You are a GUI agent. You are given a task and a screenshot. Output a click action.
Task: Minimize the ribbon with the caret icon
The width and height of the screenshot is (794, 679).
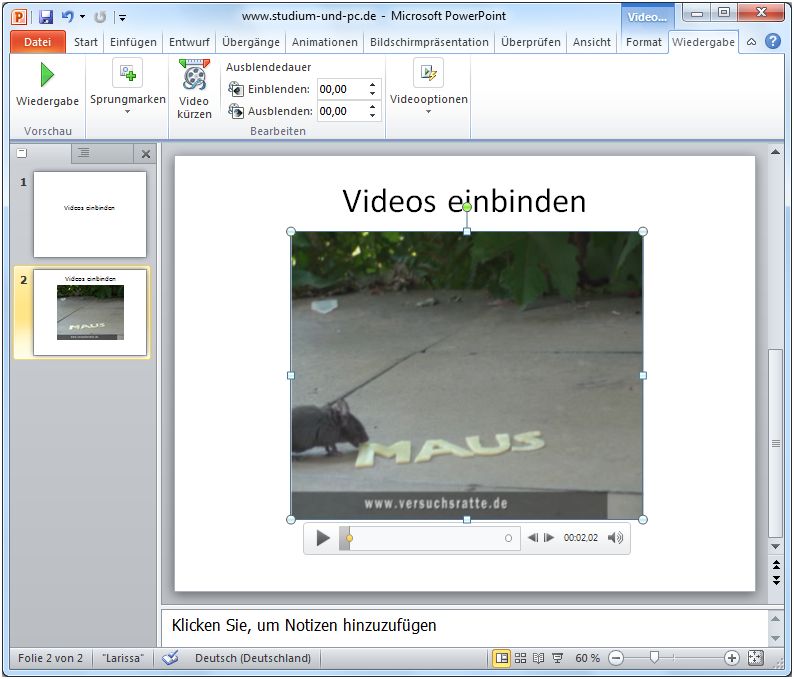pyautogui.click(x=751, y=42)
